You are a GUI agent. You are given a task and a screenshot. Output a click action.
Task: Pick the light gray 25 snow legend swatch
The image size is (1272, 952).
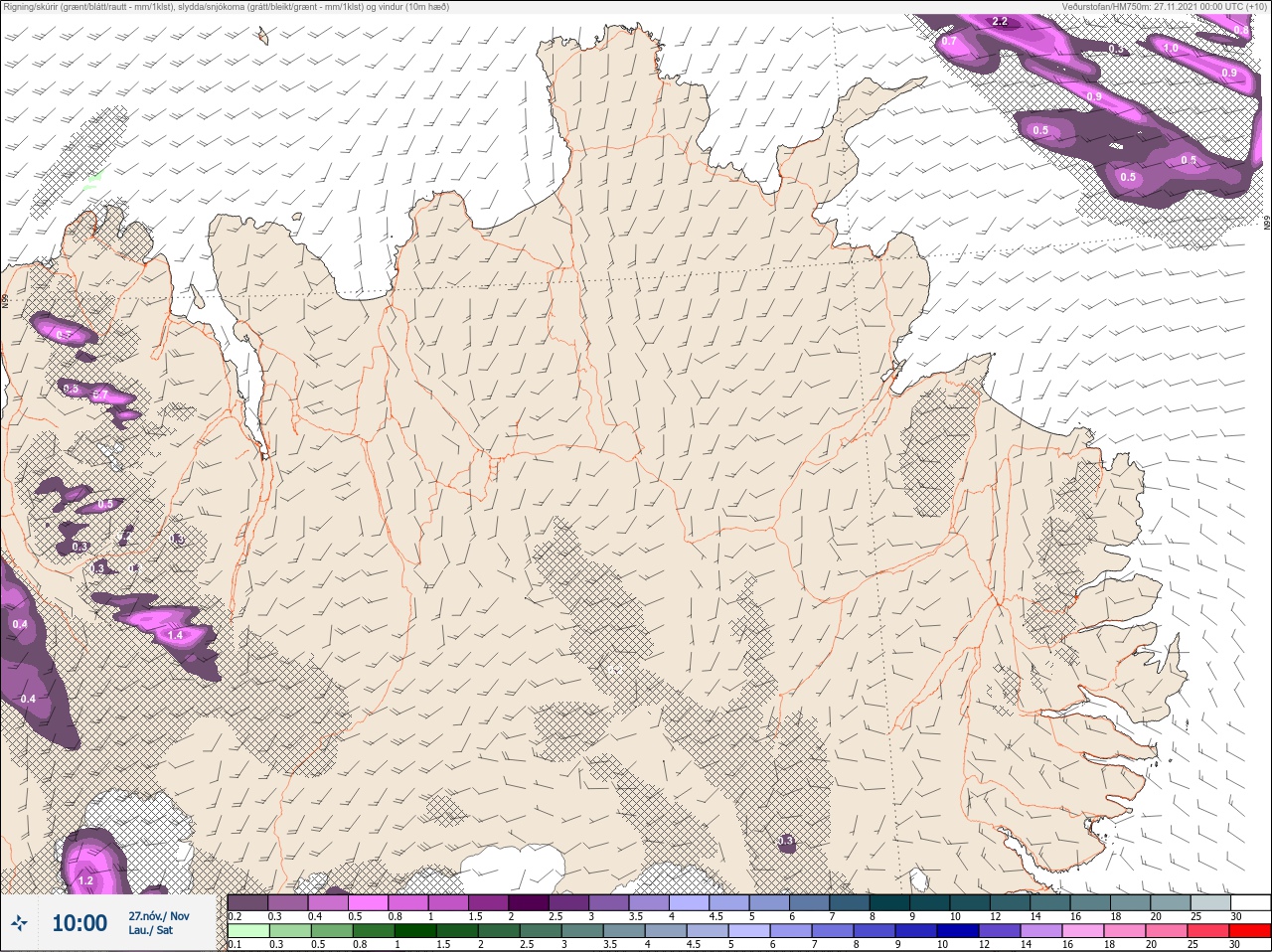(1210, 902)
